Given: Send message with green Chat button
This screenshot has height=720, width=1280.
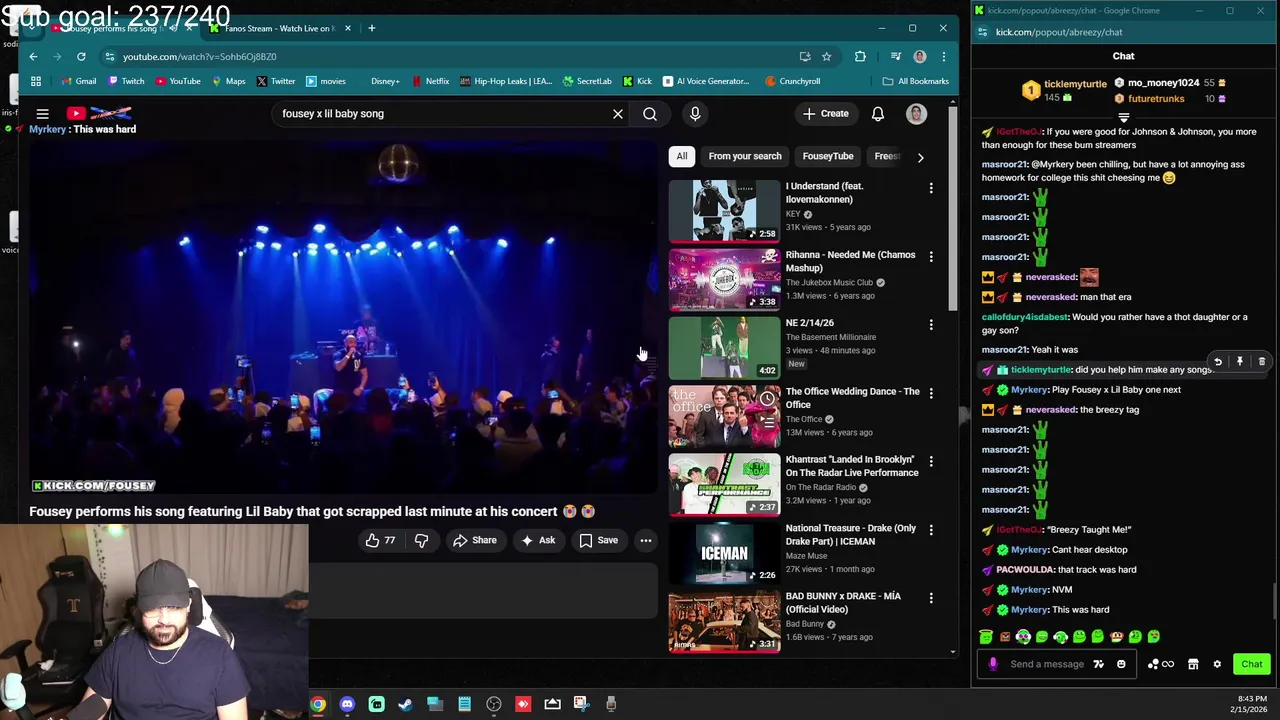Looking at the screenshot, I should (x=1252, y=664).
